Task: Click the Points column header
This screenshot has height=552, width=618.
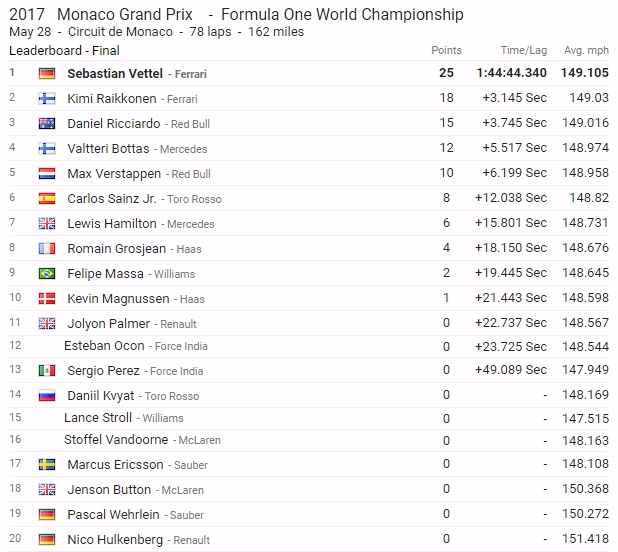Action: pos(446,50)
